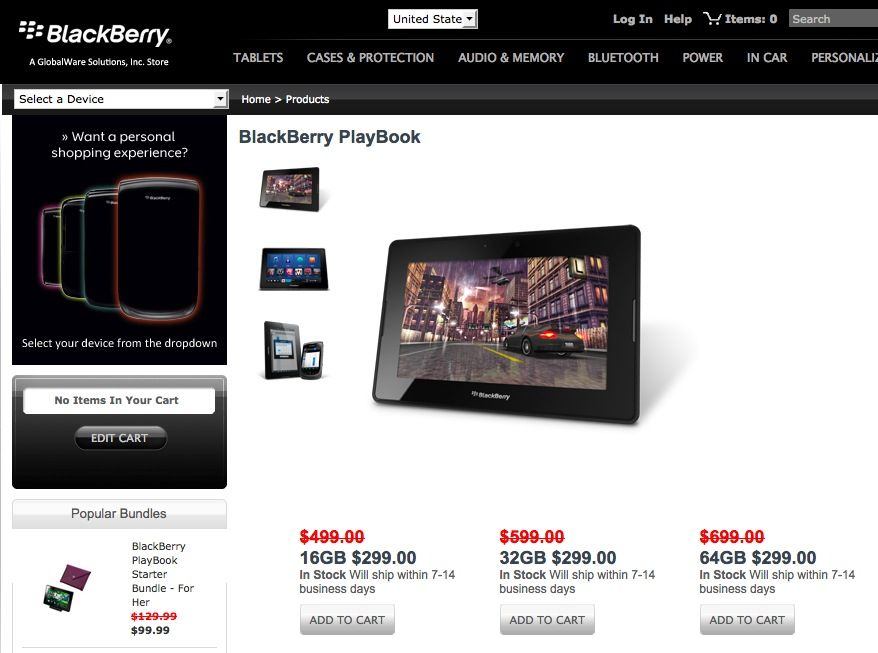878x653 pixels.
Task: Add the 16GB PlayBook to cart
Action: 347,619
